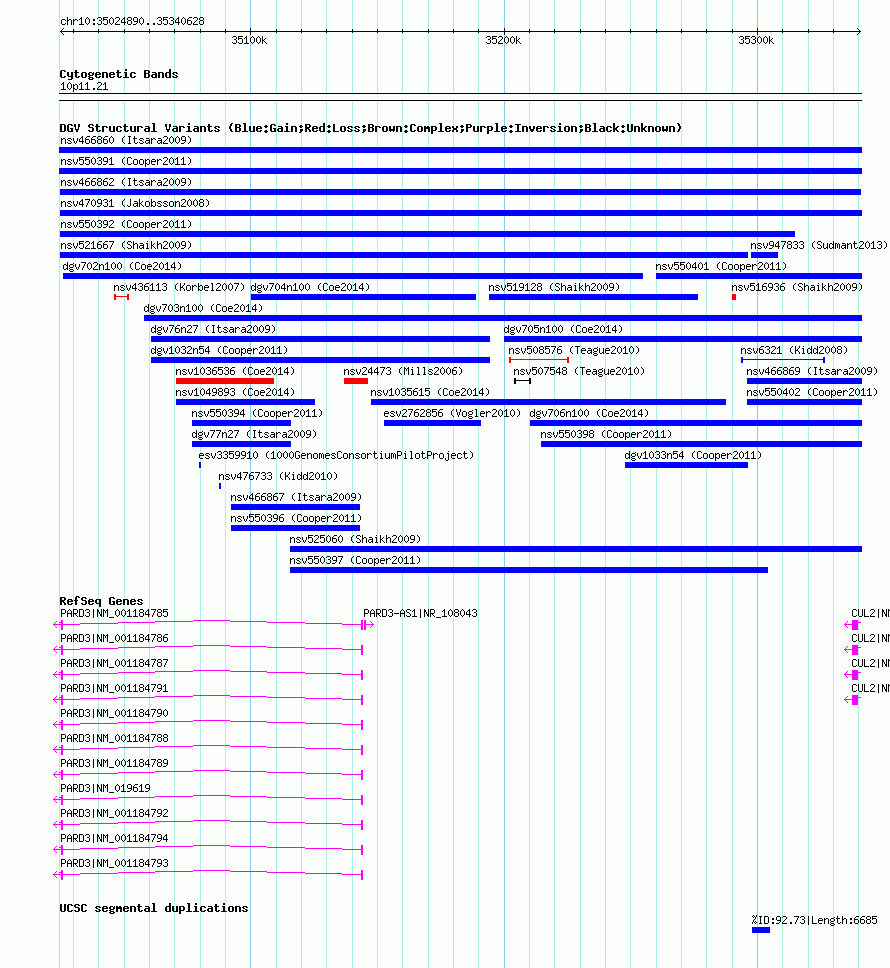Click the nsv470931 (Jakobsson2008) variant label
Viewport: 890px width, 968px height.
(x=135, y=203)
